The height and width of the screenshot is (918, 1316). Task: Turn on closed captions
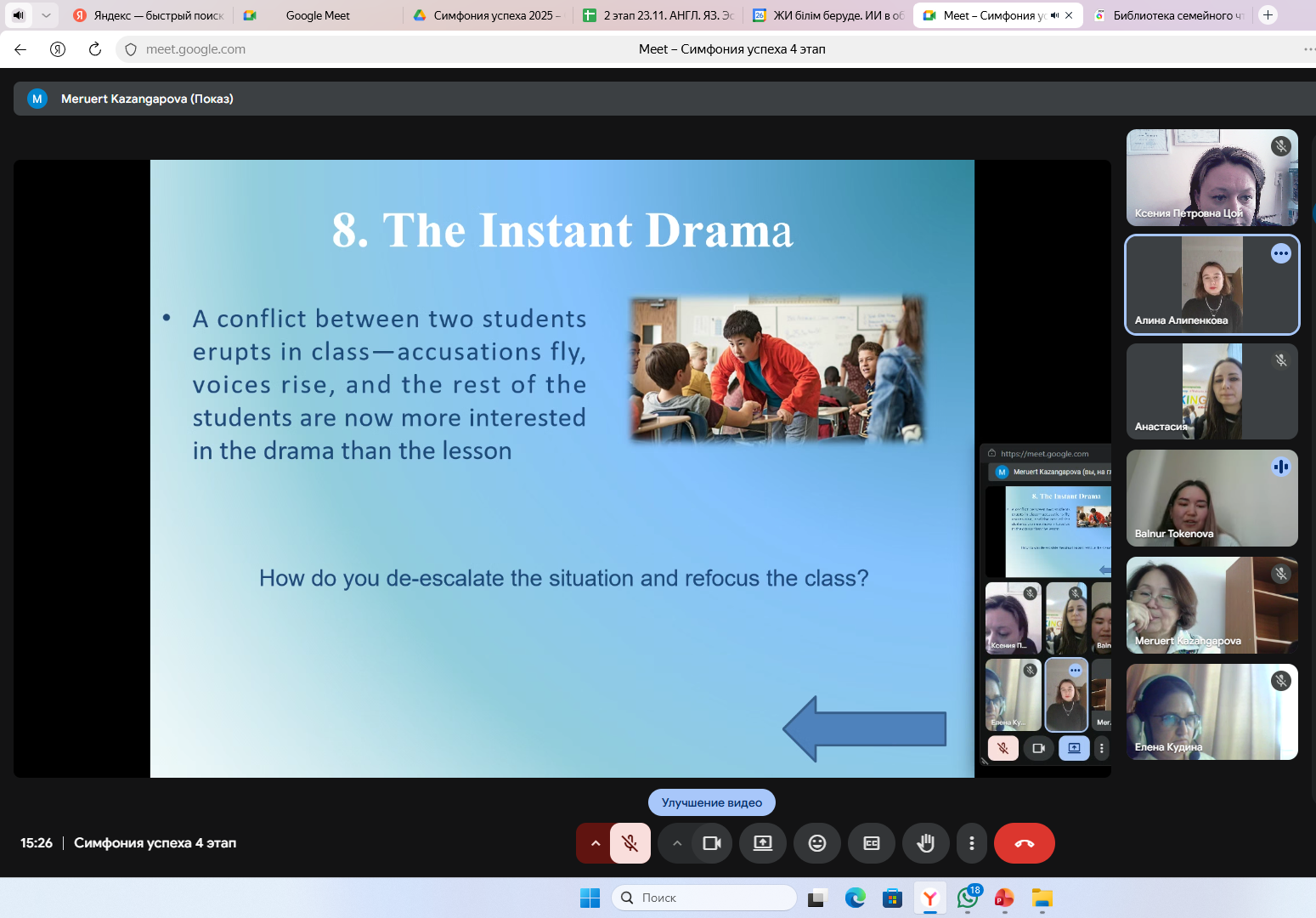(x=871, y=843)
